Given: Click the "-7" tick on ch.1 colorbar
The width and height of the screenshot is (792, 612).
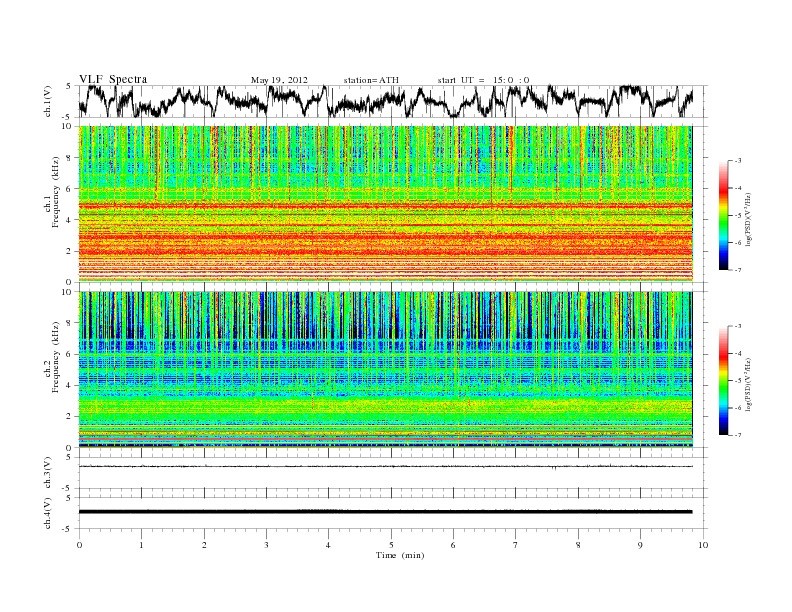Looking at the screenshot, I should pos(737,270).
